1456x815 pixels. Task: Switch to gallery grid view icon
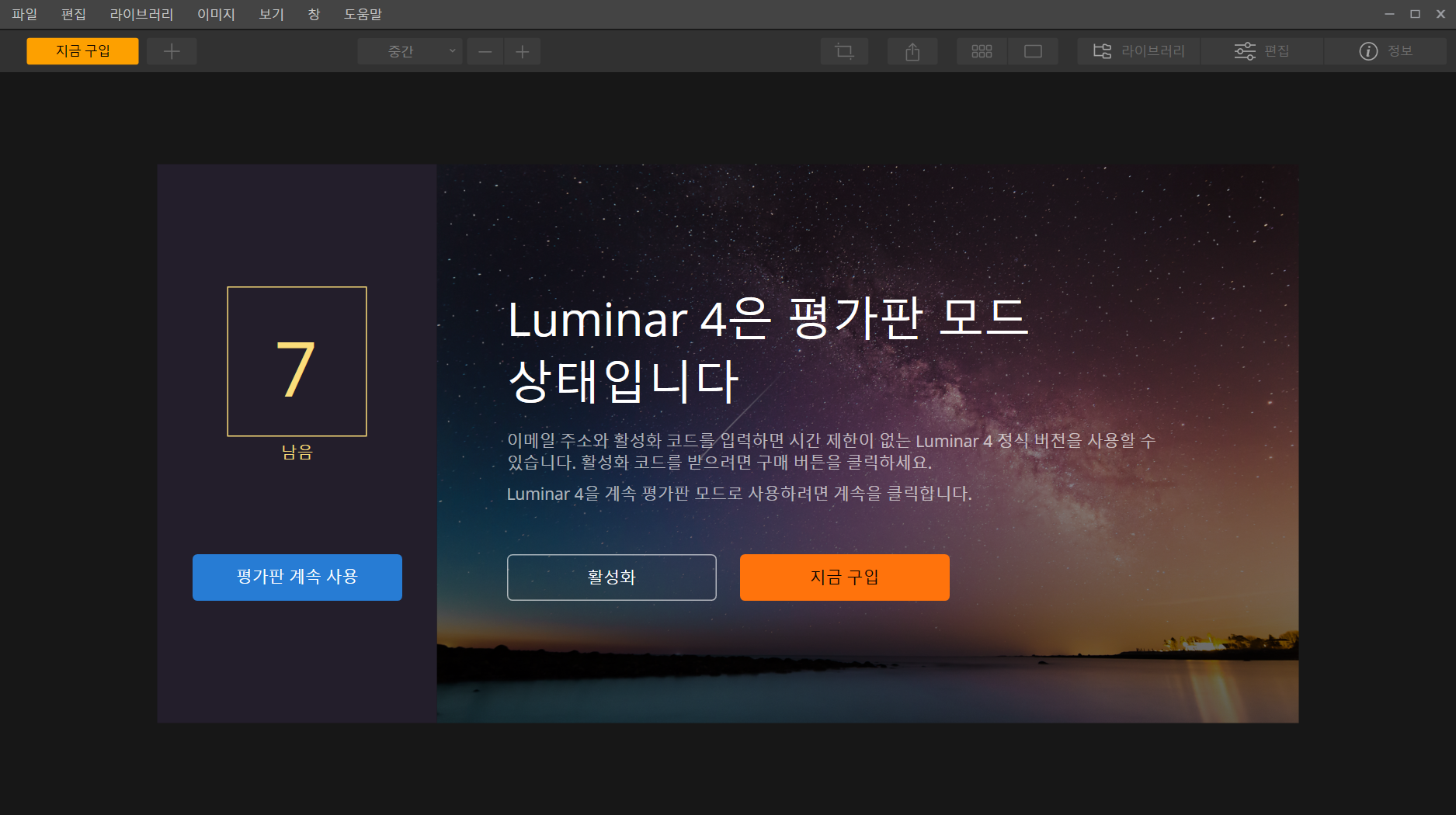[982, 51]
